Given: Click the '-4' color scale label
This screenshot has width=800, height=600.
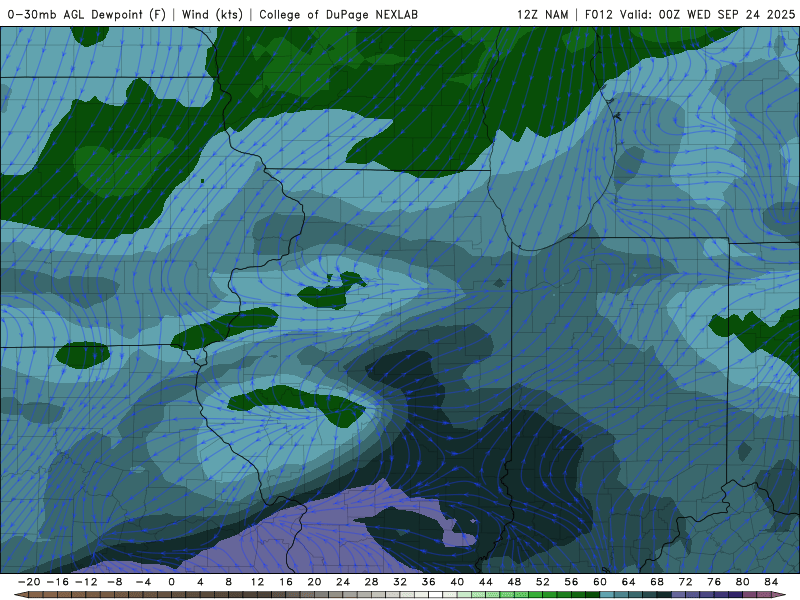Looking at the screenshot, I should tap(143, 582).
